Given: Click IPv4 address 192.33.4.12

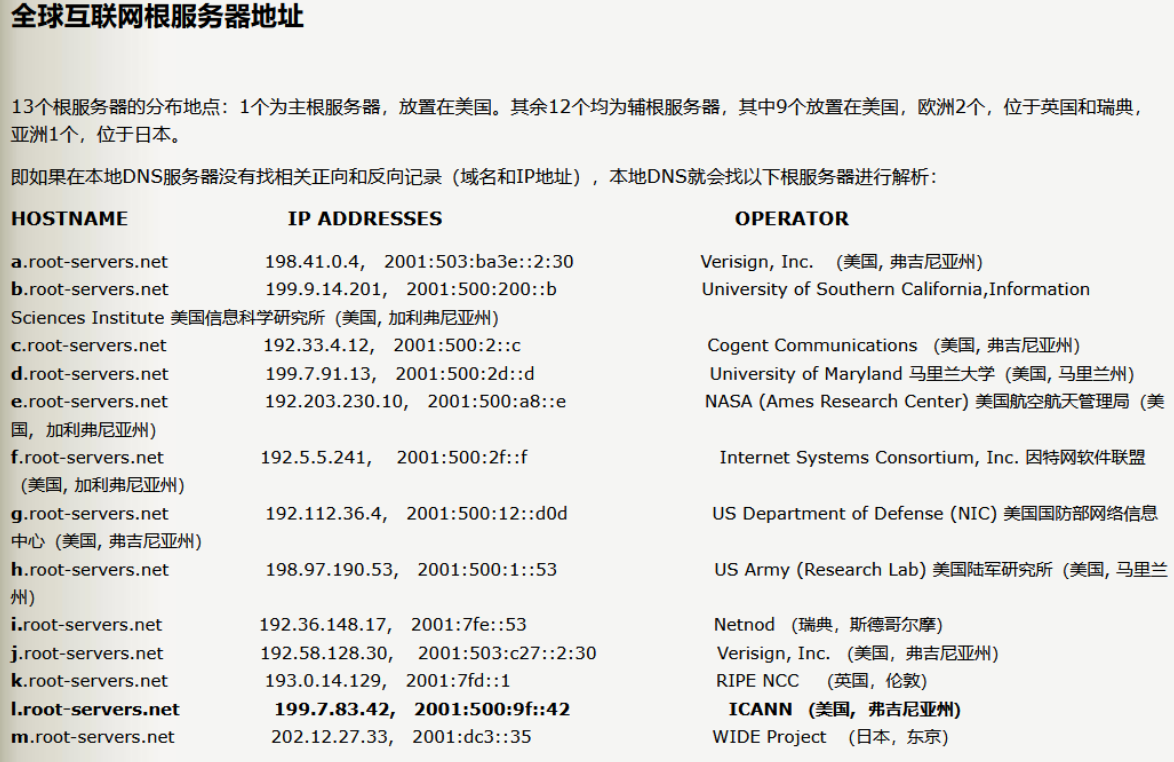Looking at the screenshot, I should click(x=319, y=346).
